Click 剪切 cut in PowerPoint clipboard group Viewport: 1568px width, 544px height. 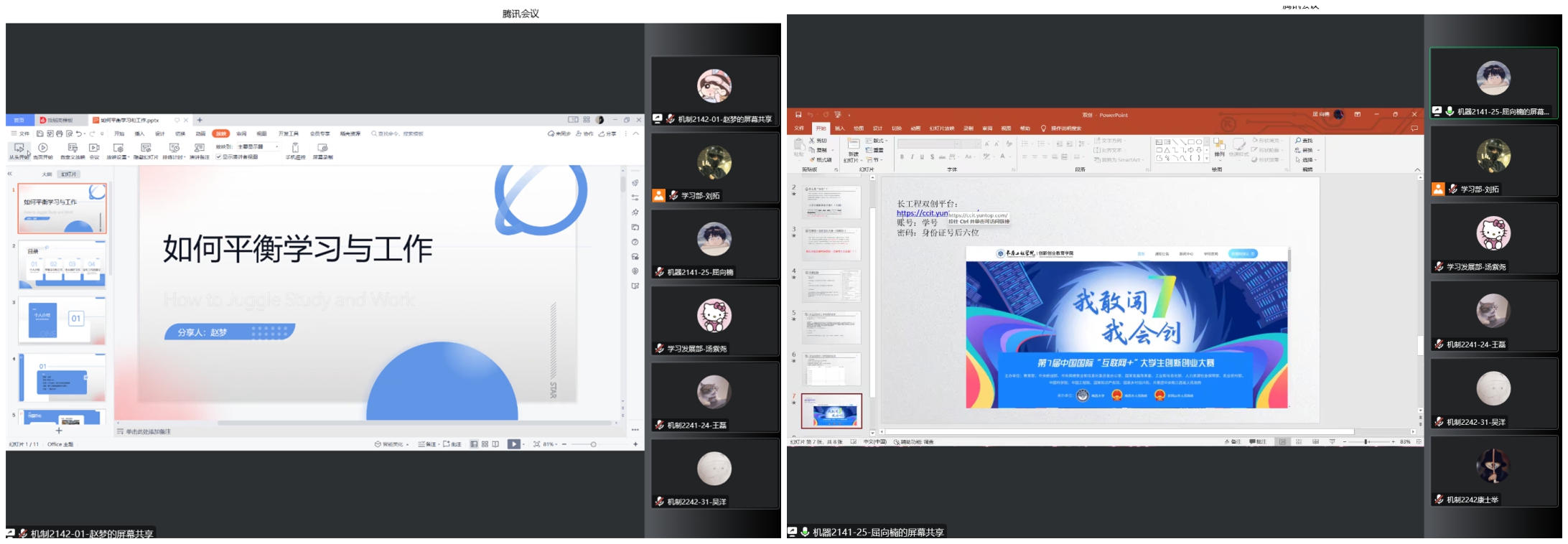[818, 141]
